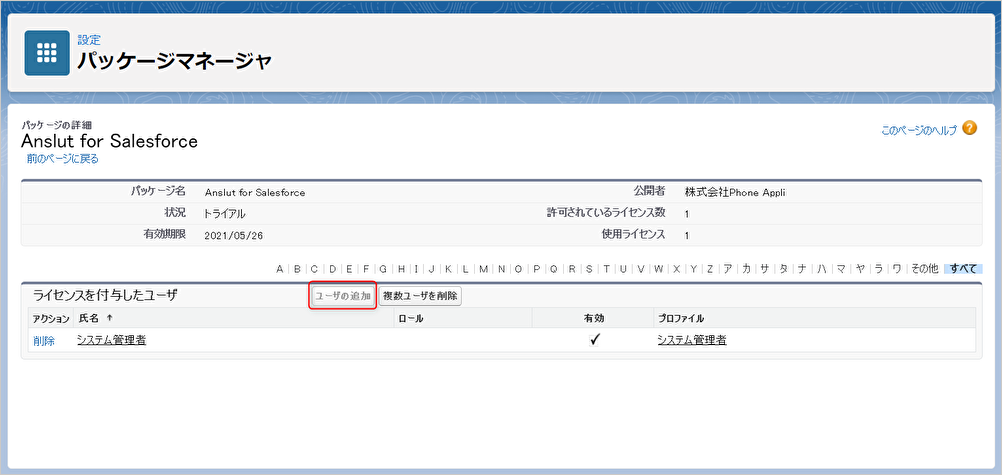Viewport: 1002px width, 475px height.
Task: Filter users by letter H
Action: pos(401,269)
